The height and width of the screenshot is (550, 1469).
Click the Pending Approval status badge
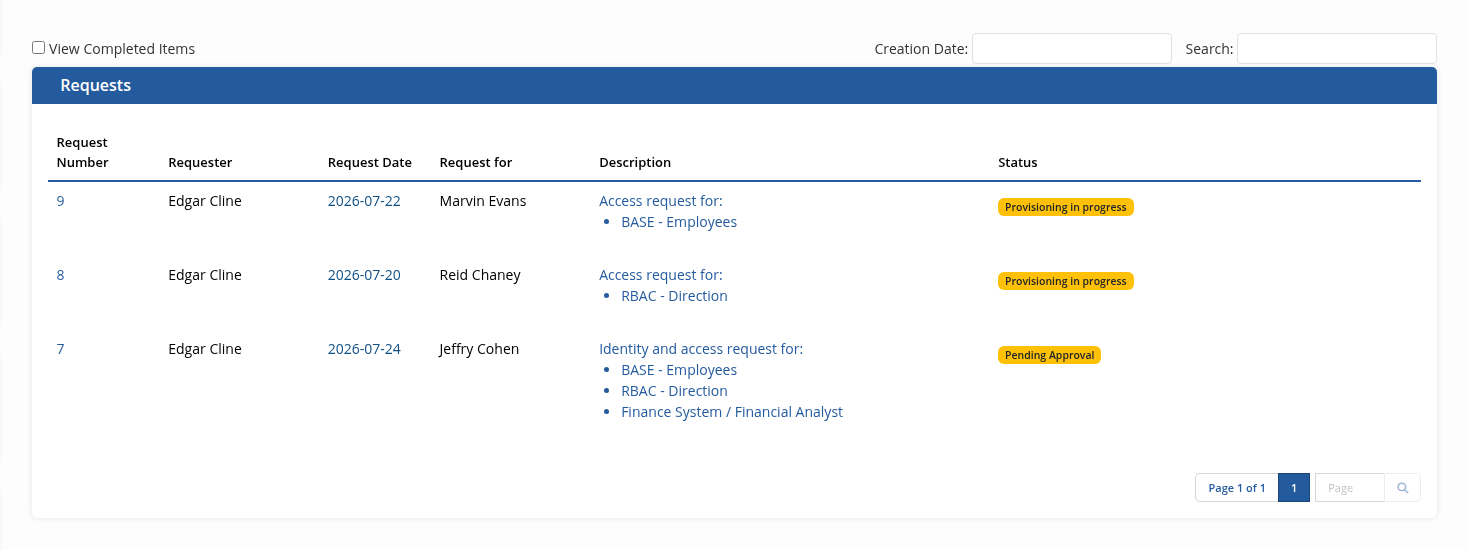[1049, 355]
